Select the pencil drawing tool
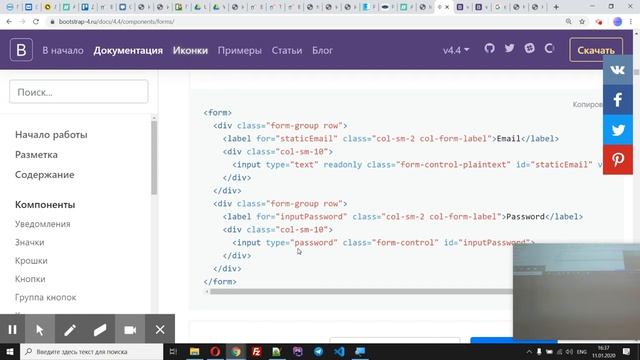Image resolution: width=640 pixels, height=360 pixels. point(70,329)
